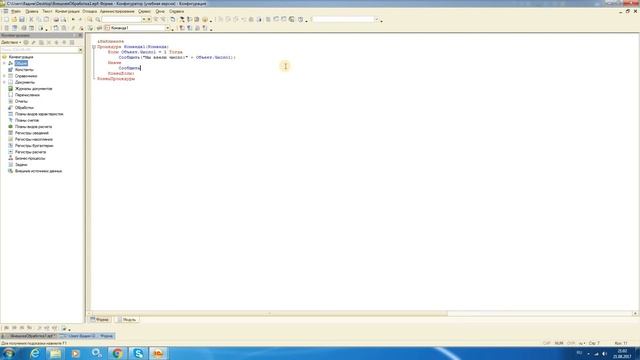Screen dimensions: 640x360
Task: Print using the printer toolbar icon
Action: point(56,19)
